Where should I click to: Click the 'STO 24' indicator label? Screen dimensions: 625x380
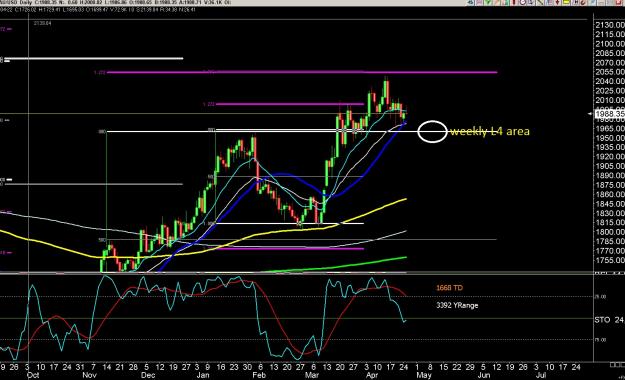[x=609, y=320]
